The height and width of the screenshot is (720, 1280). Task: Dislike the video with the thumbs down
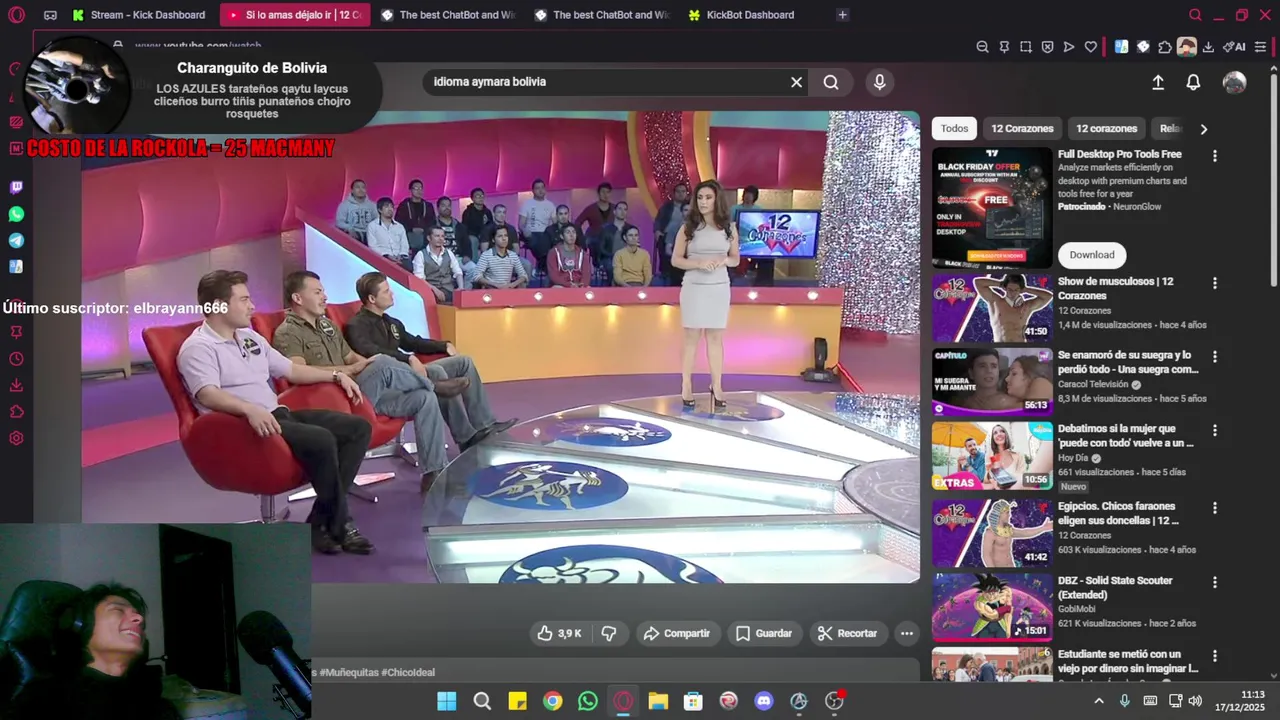608,633
